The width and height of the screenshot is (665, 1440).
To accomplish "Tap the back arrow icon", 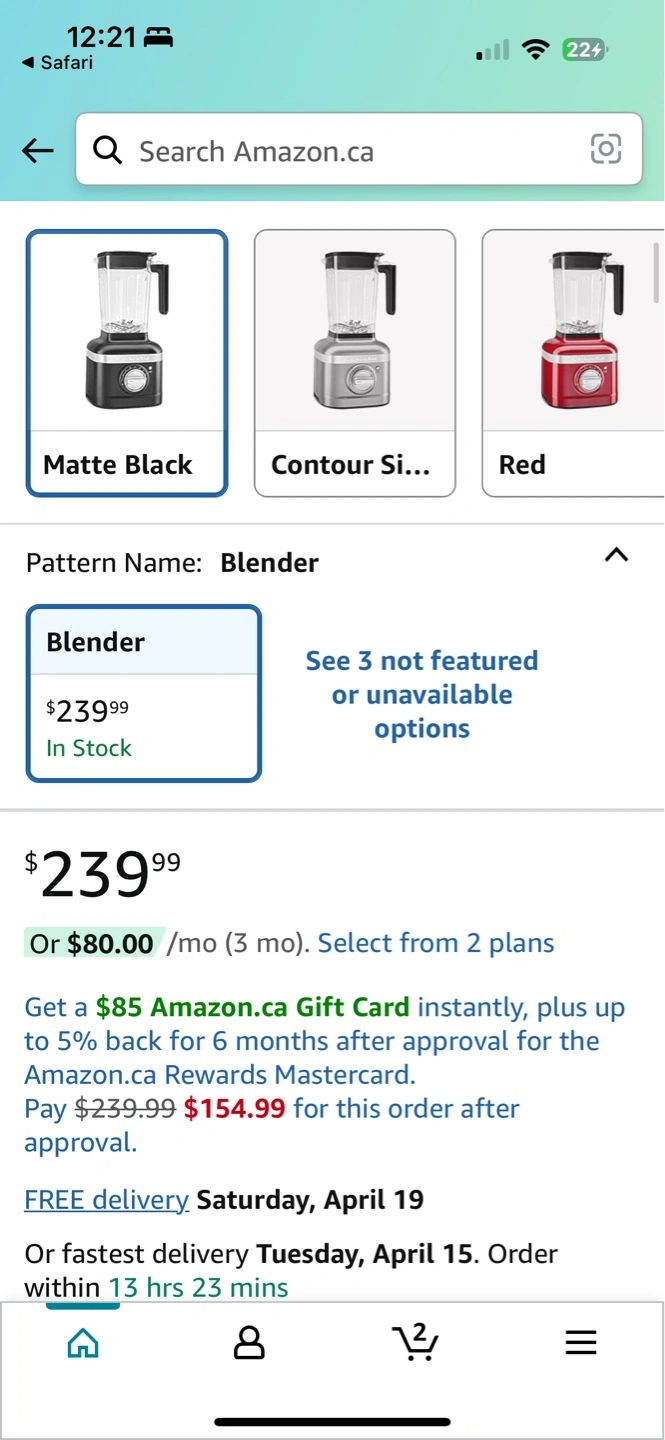I will tap(38, 151).
